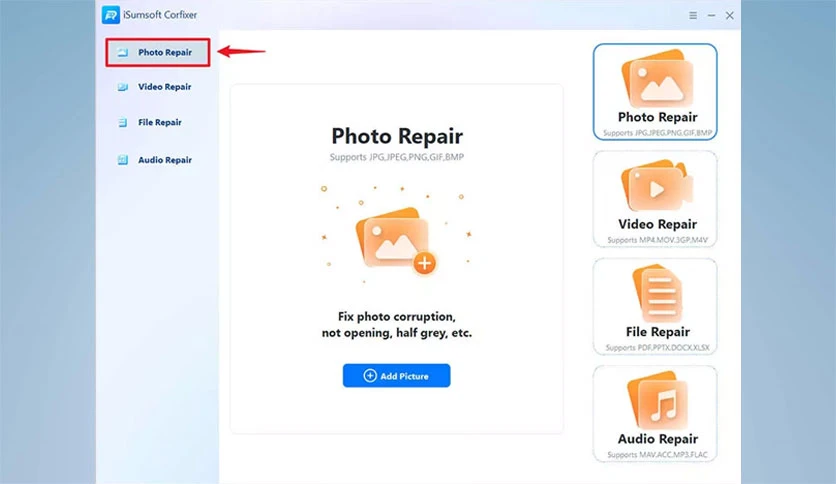This screenshot has height=484, width=836.
Task: Open the File Repair card on right
Action: click(655, 306)
